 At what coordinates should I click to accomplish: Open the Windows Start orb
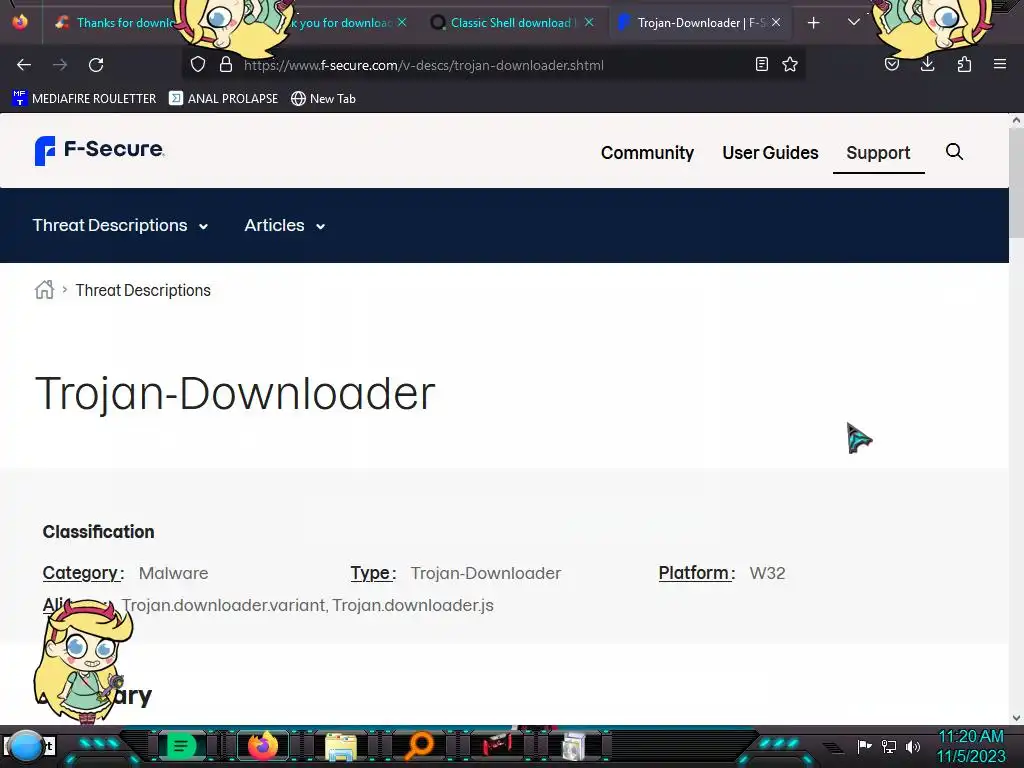(26, 746)
